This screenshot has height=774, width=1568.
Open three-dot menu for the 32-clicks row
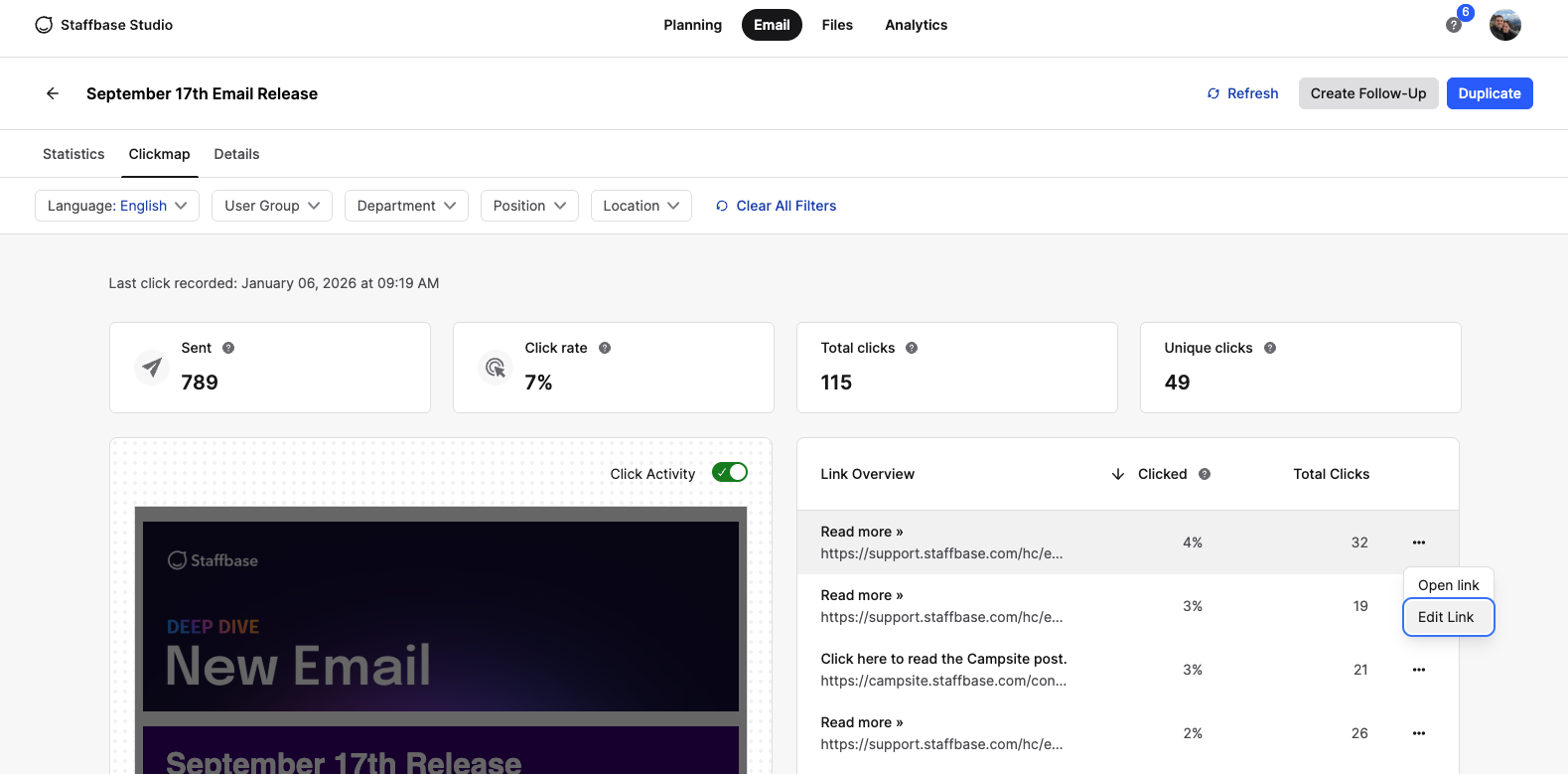click(1419, 542)
